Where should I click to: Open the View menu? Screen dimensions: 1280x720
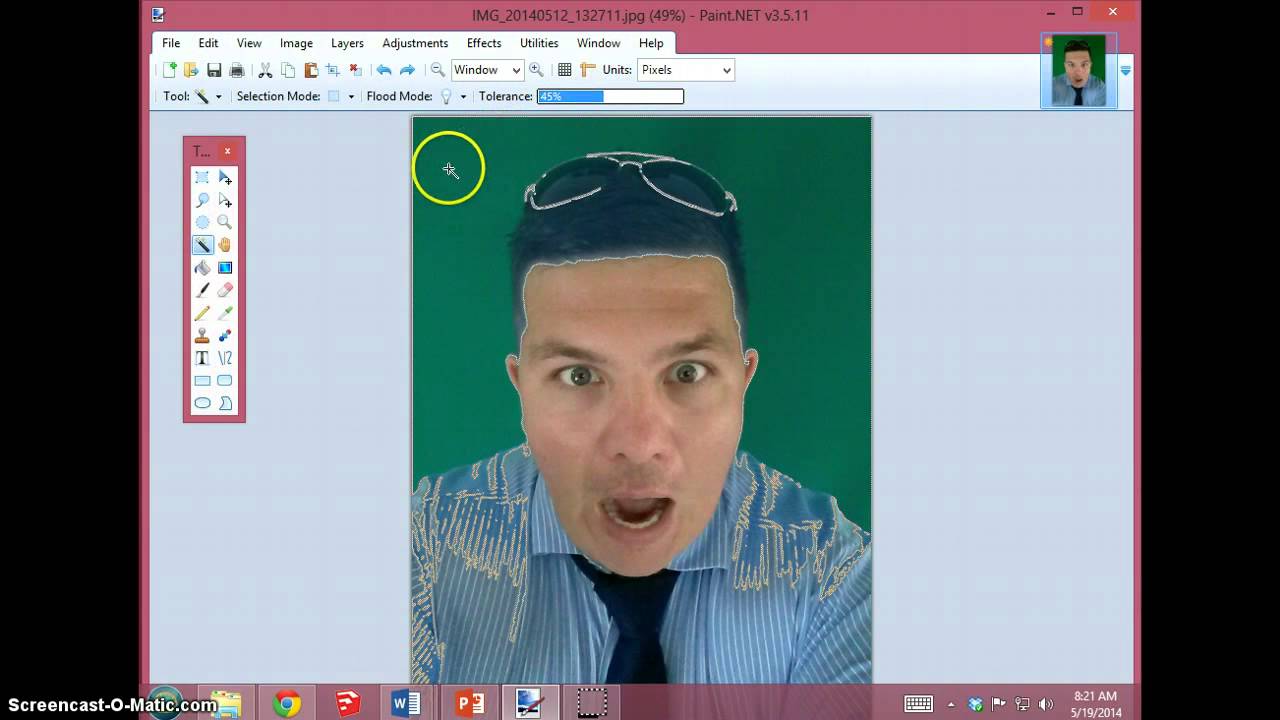point(249,43)
